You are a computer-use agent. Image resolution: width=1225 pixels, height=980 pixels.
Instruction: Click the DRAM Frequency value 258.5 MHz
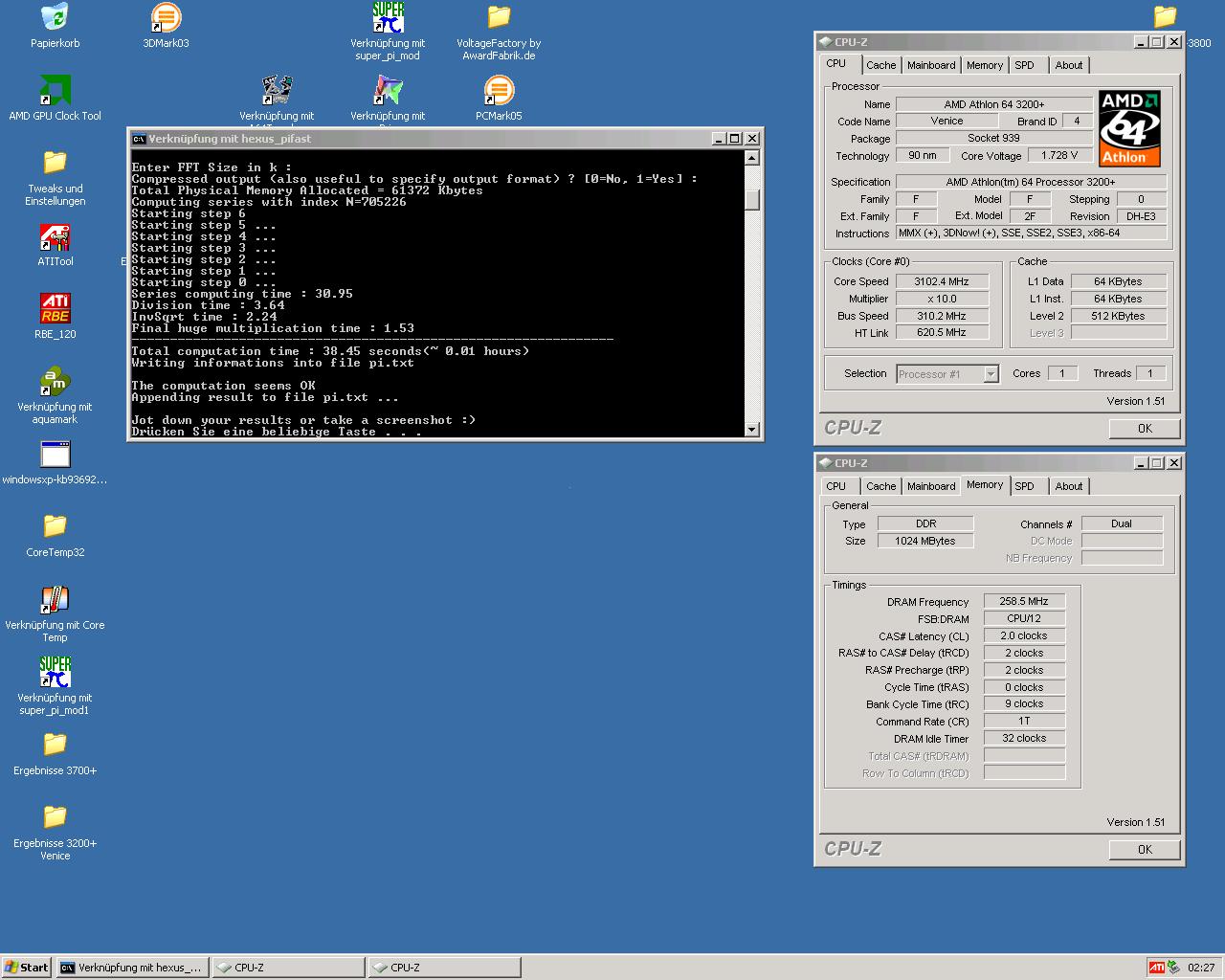[1024, 601]
